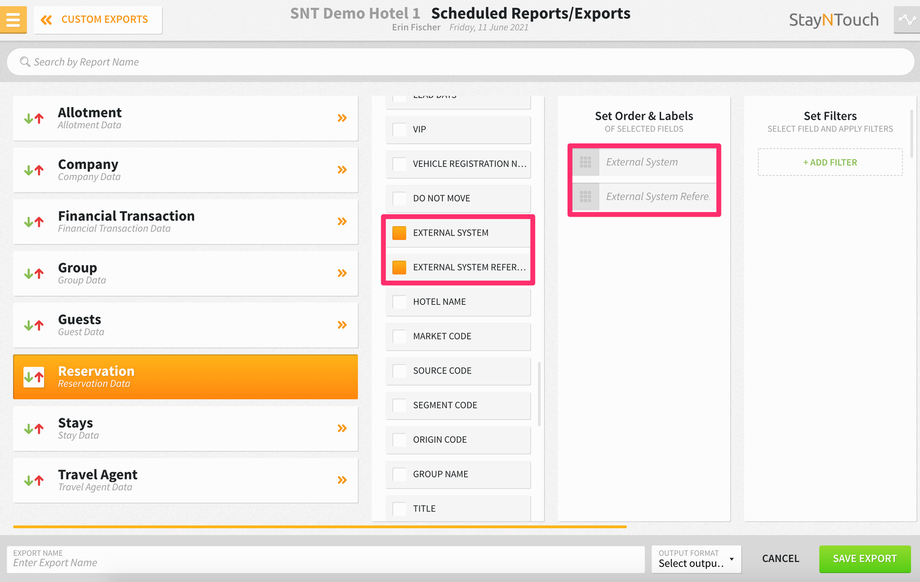Viewport: 920px width, 582px height.
Task: Click the activity pulse icon top right
Action: click(907, 19)
